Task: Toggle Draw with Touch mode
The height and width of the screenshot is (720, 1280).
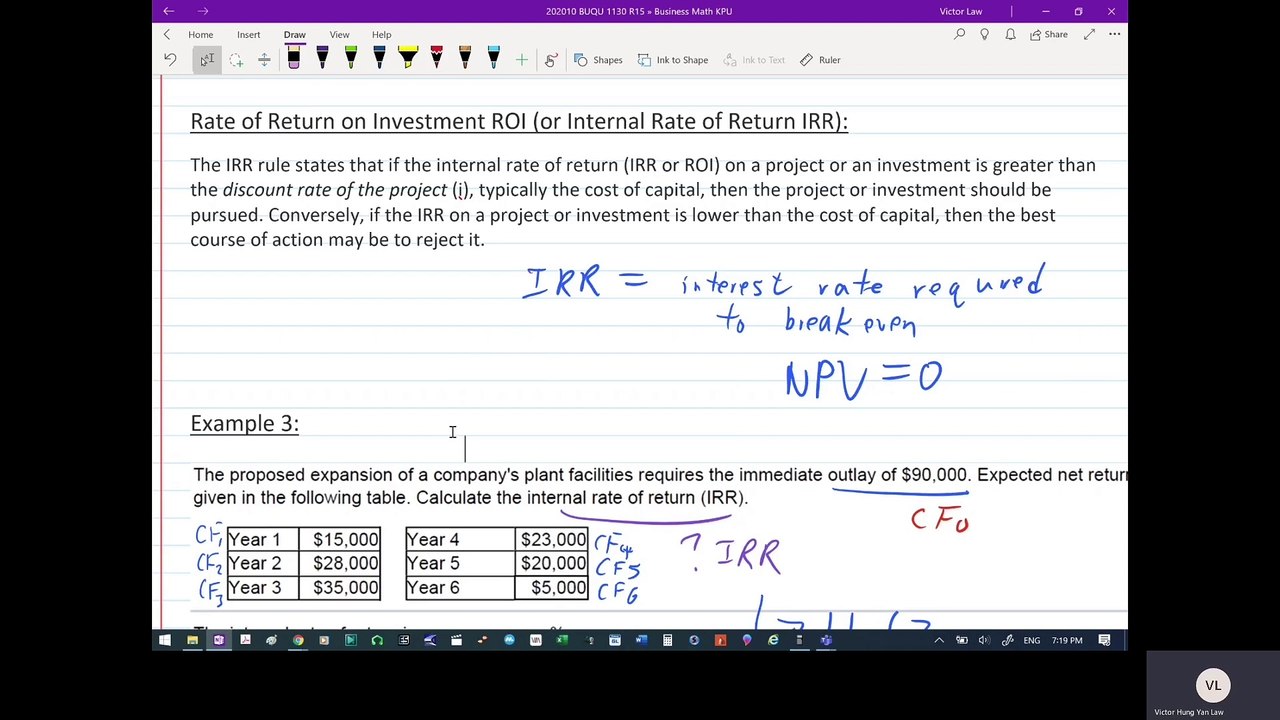Action: coord(551,60)
